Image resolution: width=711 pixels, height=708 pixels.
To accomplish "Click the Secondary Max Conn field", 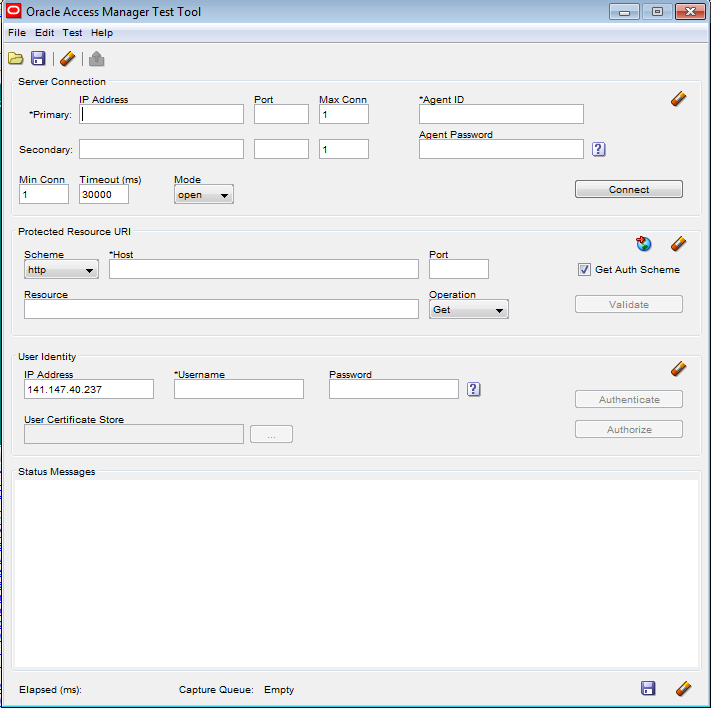I will (x=344, y=149).
